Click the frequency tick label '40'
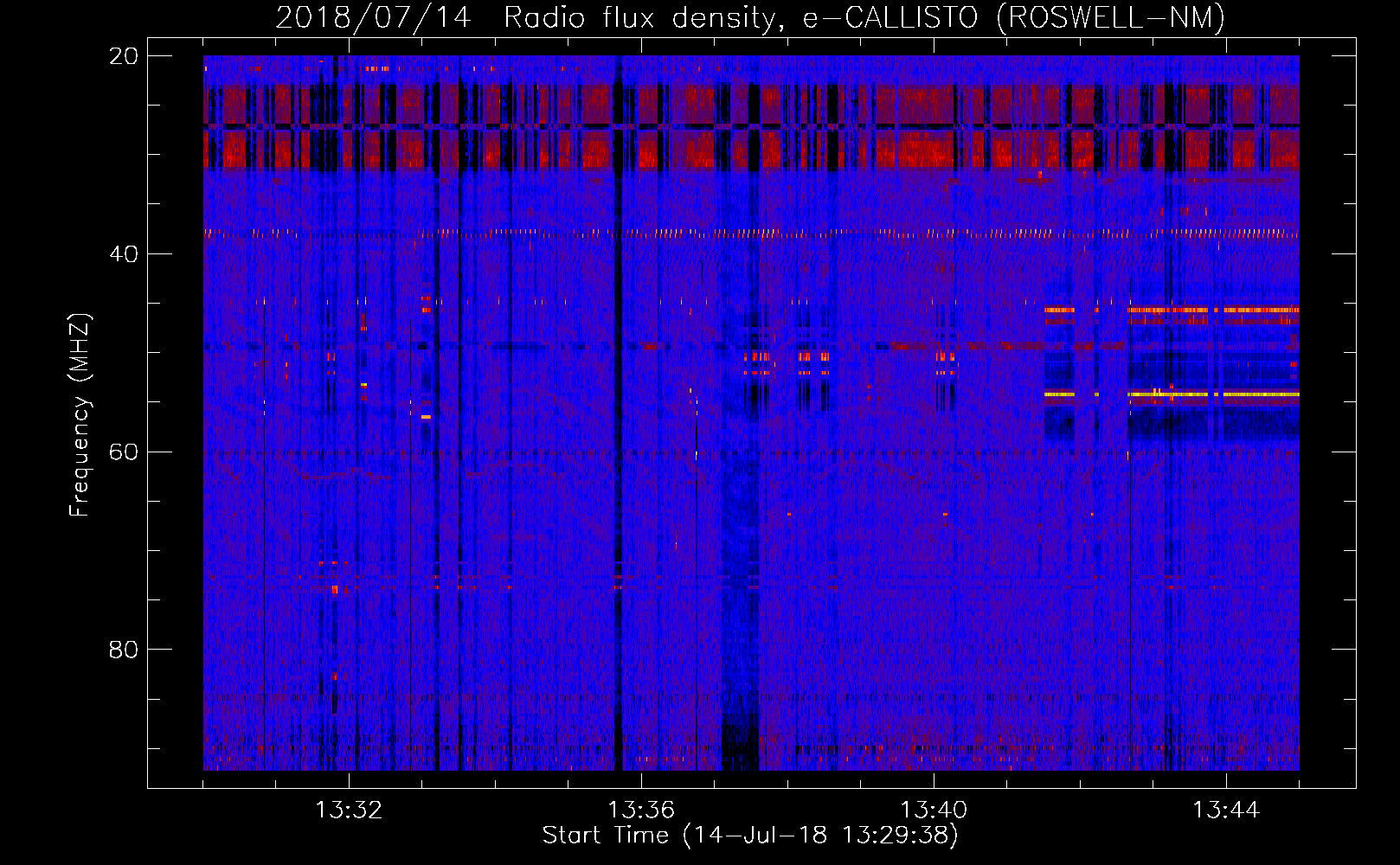 [x=124, y=254]
